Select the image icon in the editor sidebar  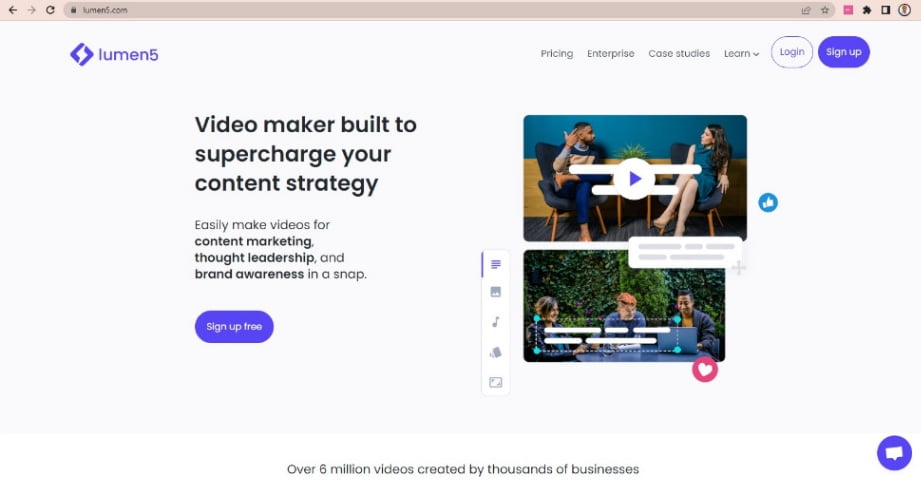pyautogui.click(x=496, y=292)
